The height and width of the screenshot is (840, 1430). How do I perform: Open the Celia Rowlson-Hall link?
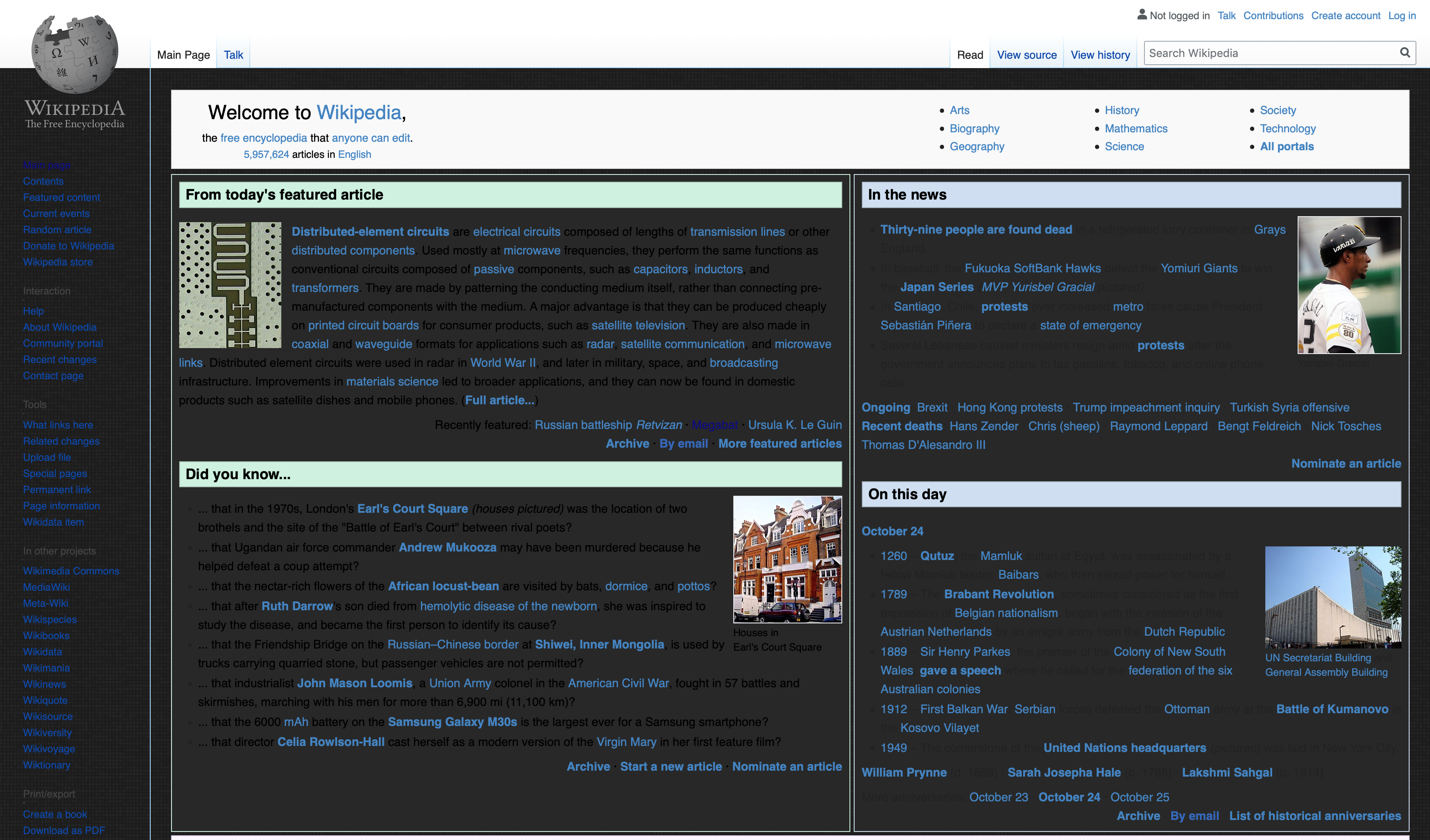[x=331, y=742]
